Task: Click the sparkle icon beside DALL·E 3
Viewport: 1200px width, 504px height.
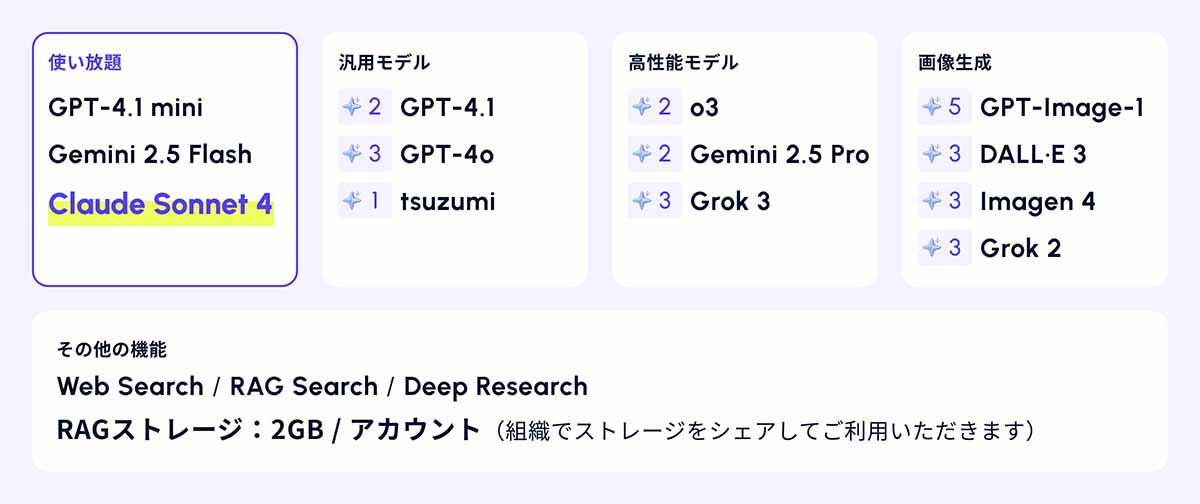Action: coord(931,154)
